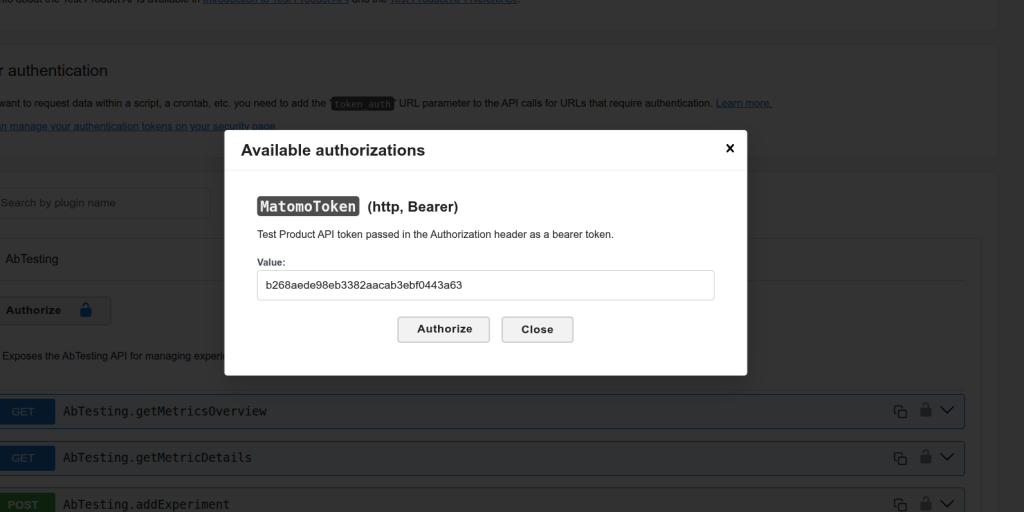Click the dialog title Available authorizations

333,150
